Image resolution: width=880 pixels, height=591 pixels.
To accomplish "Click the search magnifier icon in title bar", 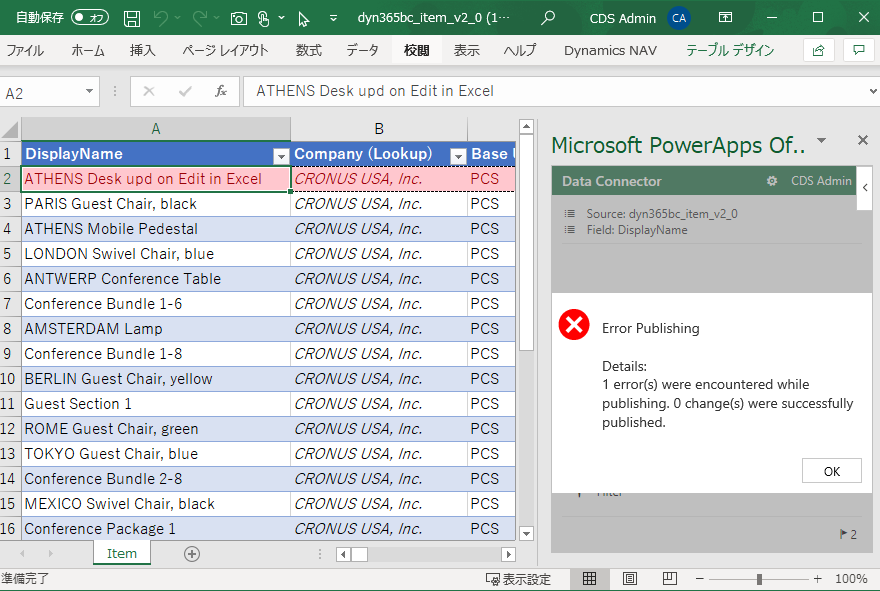I will [547, 18].
